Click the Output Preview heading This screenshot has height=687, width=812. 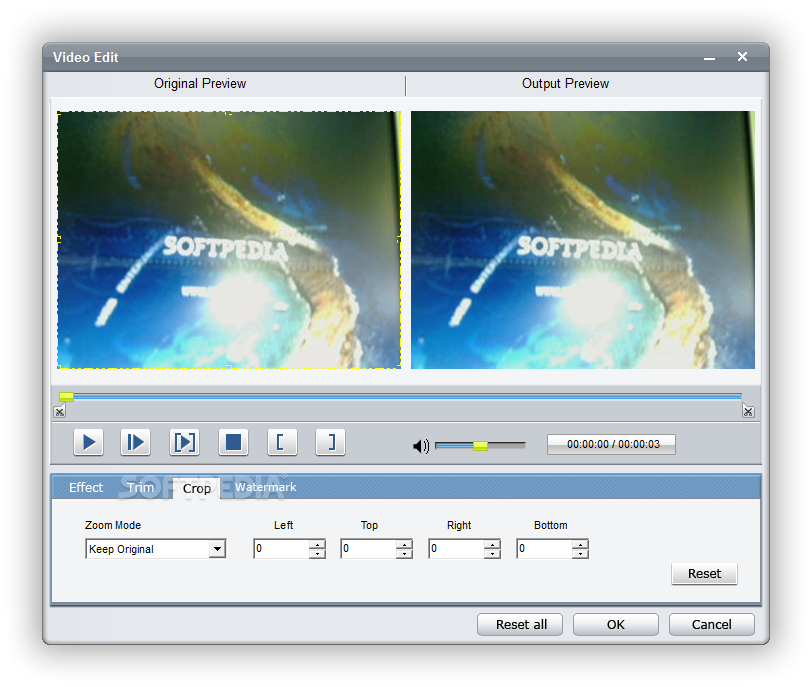pos(566,83)
